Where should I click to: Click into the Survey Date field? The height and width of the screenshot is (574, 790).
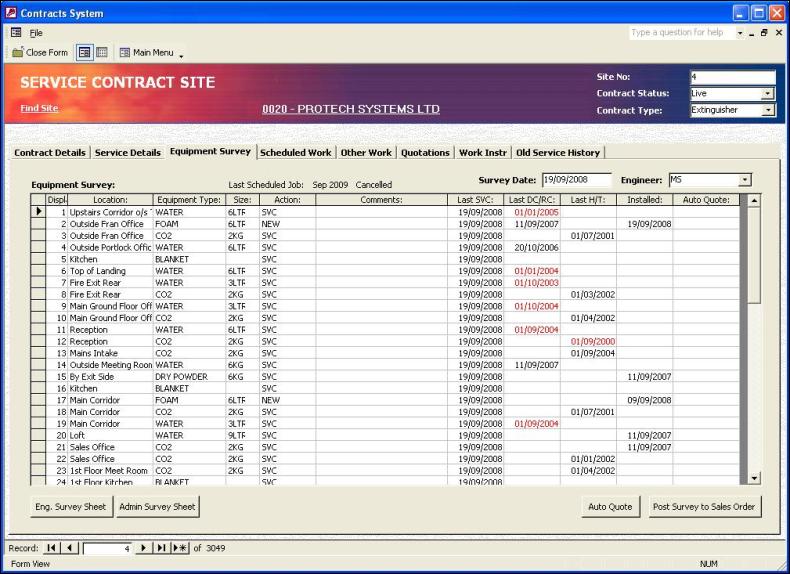pos(576,180)
